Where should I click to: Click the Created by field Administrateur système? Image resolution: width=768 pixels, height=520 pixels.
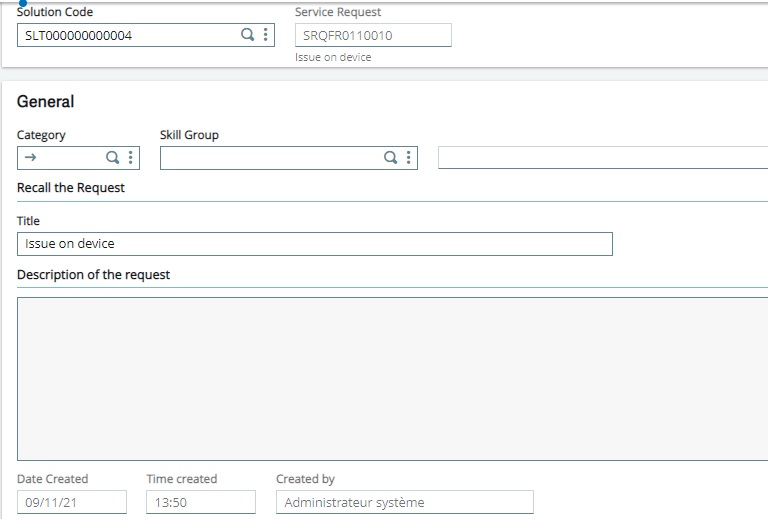click(x=404, y=502)
